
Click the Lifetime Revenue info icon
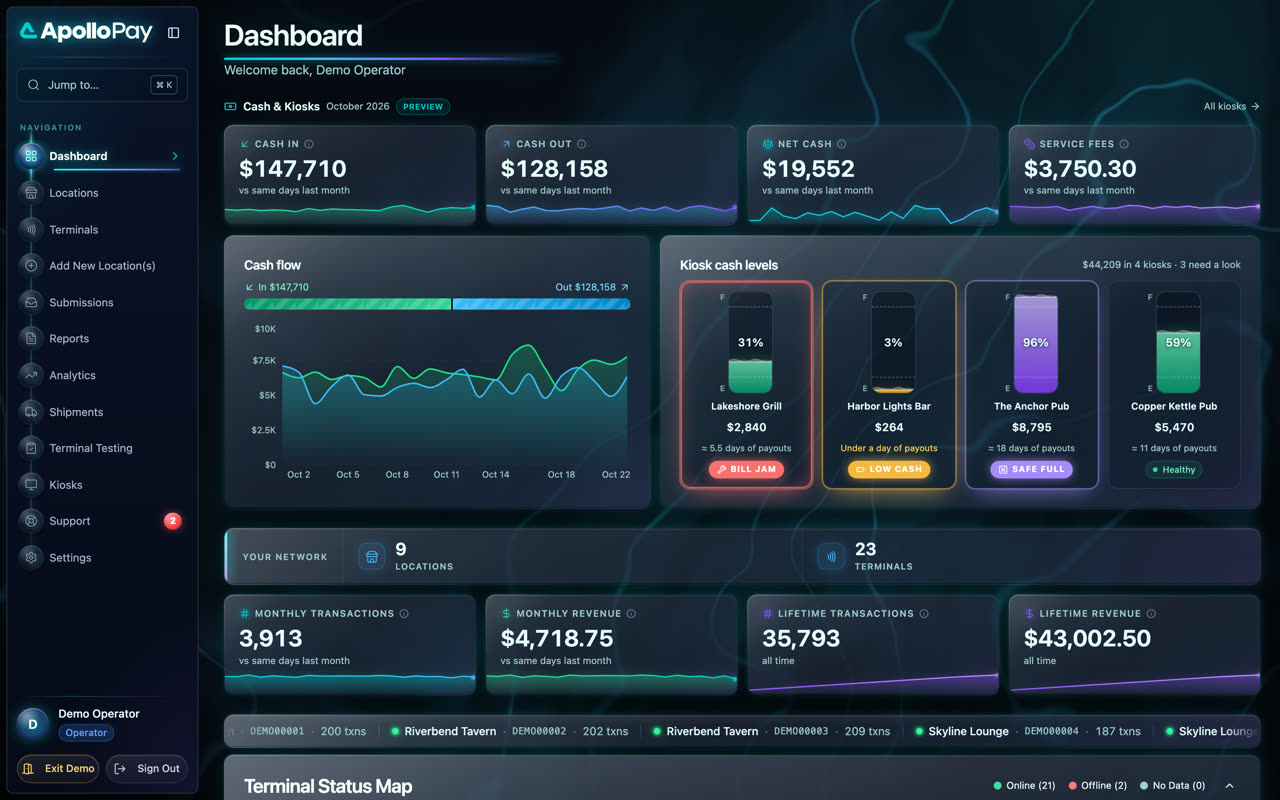[1151, 614]
